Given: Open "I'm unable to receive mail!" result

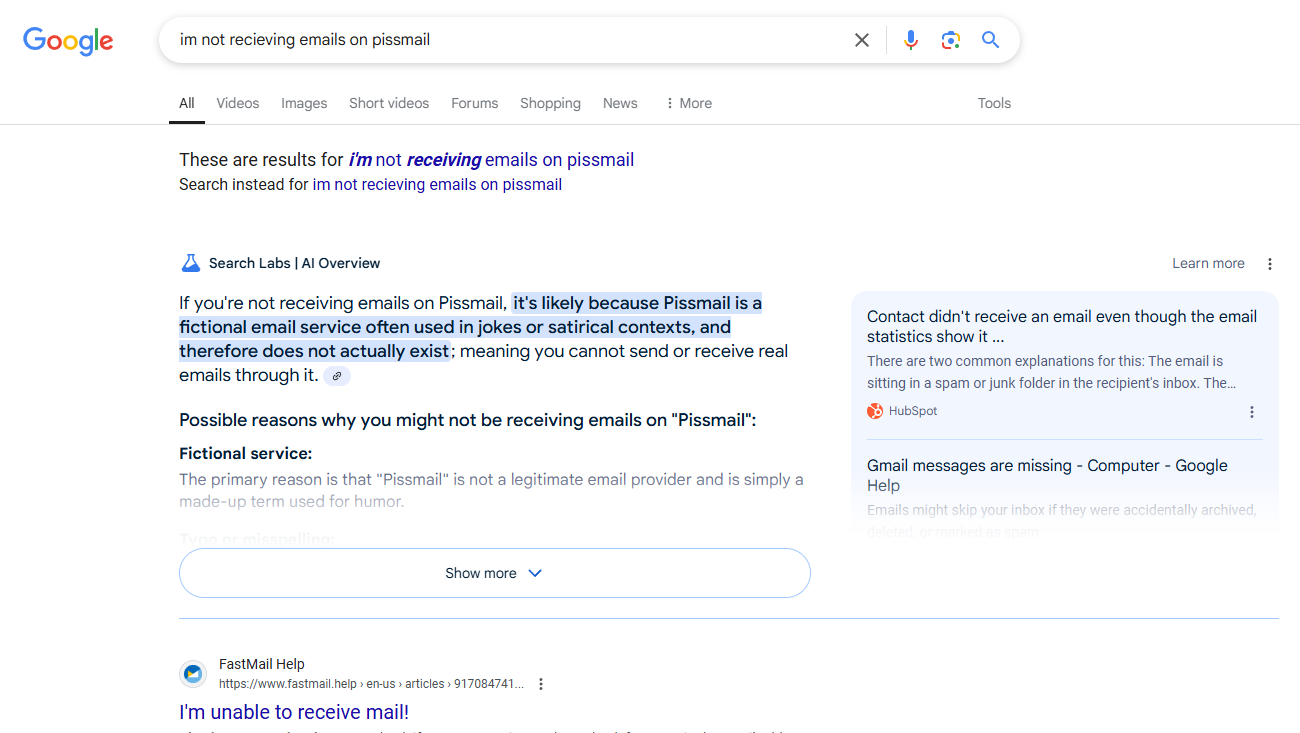Looking at the screenshot, I should (x=294, y=712).
